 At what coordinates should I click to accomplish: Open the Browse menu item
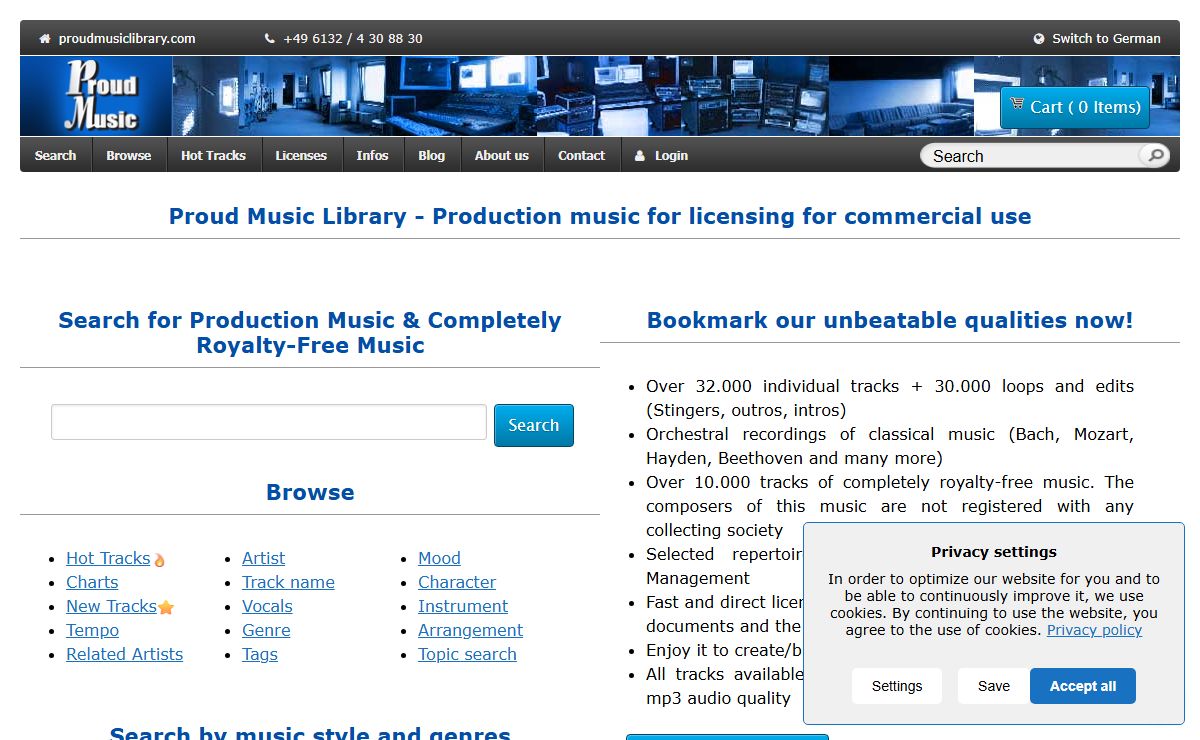coord(129,155)
